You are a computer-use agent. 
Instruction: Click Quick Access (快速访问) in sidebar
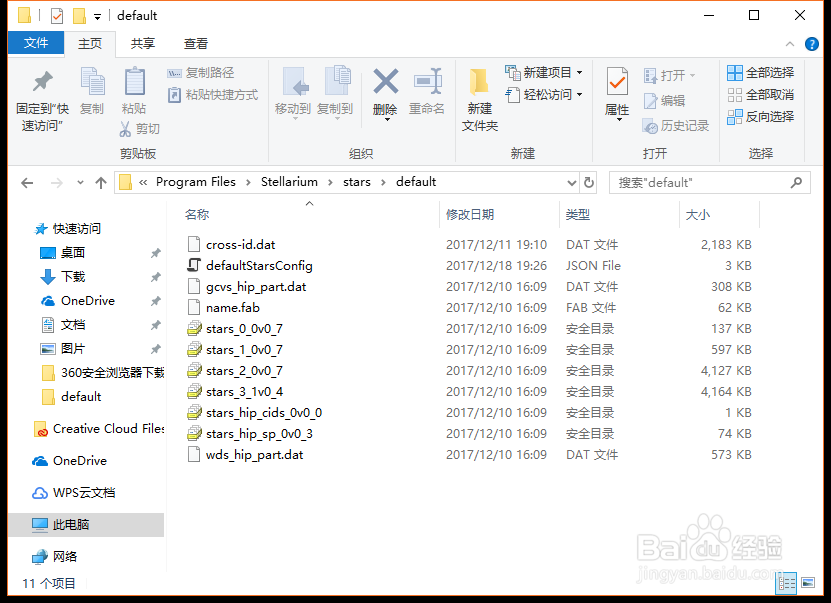coord(67,228)
